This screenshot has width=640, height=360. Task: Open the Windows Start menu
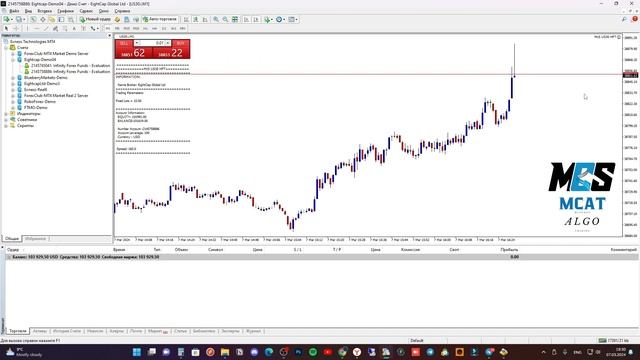click(137, 352)
